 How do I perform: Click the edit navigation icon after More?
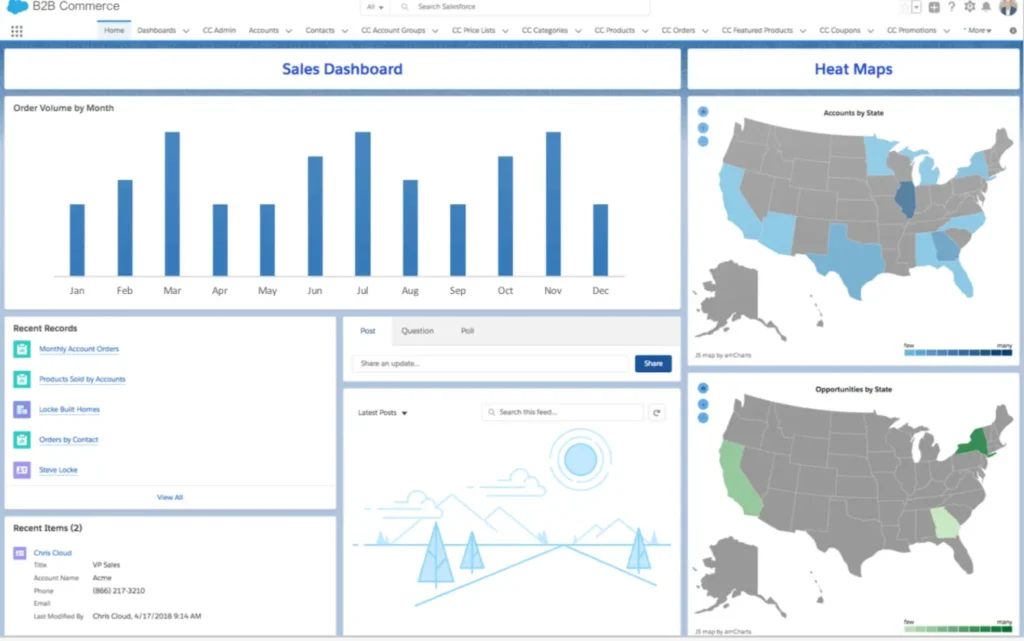[1013, 31]
